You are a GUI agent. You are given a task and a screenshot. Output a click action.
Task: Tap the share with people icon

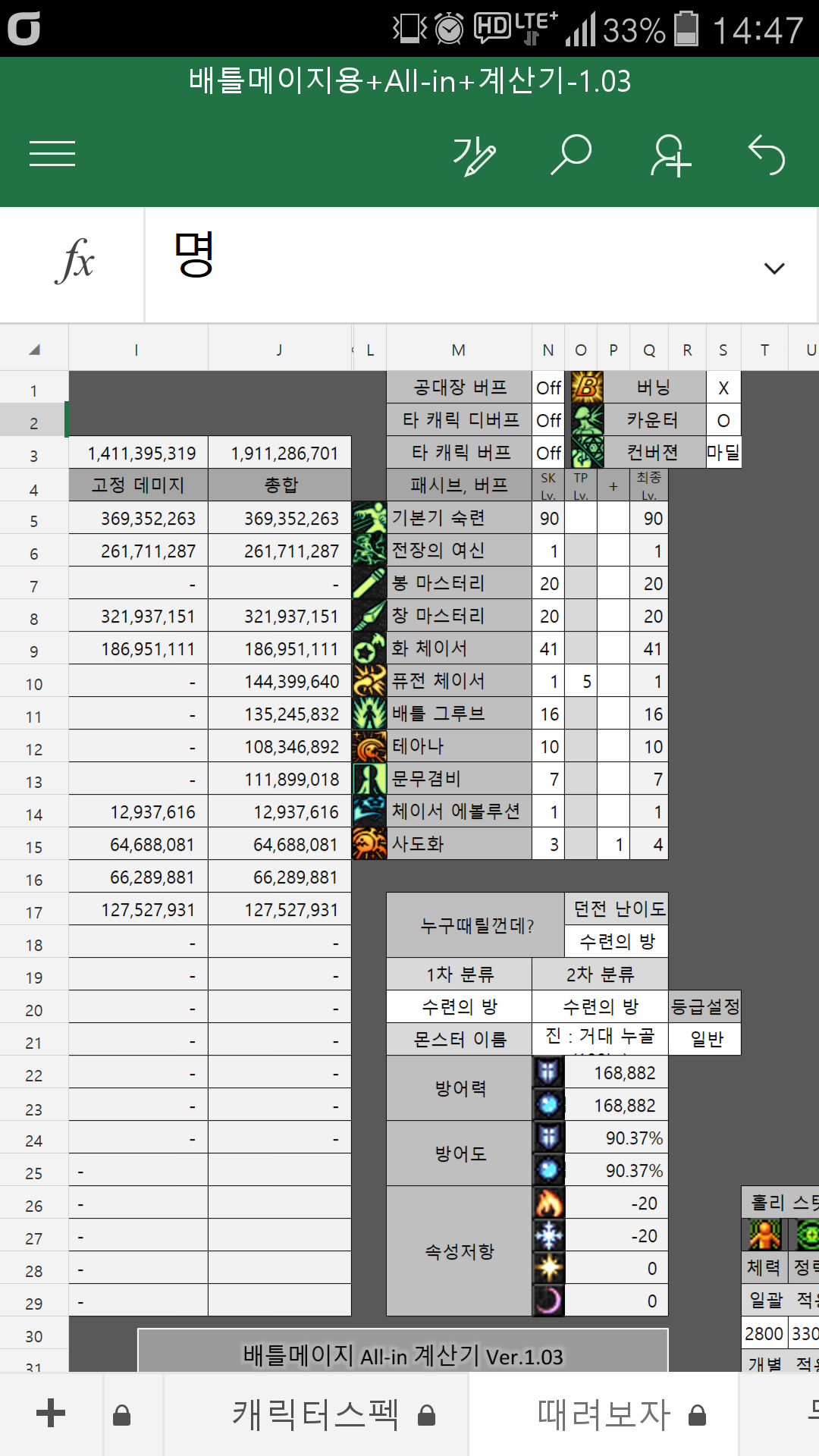(x=670, y=155)
